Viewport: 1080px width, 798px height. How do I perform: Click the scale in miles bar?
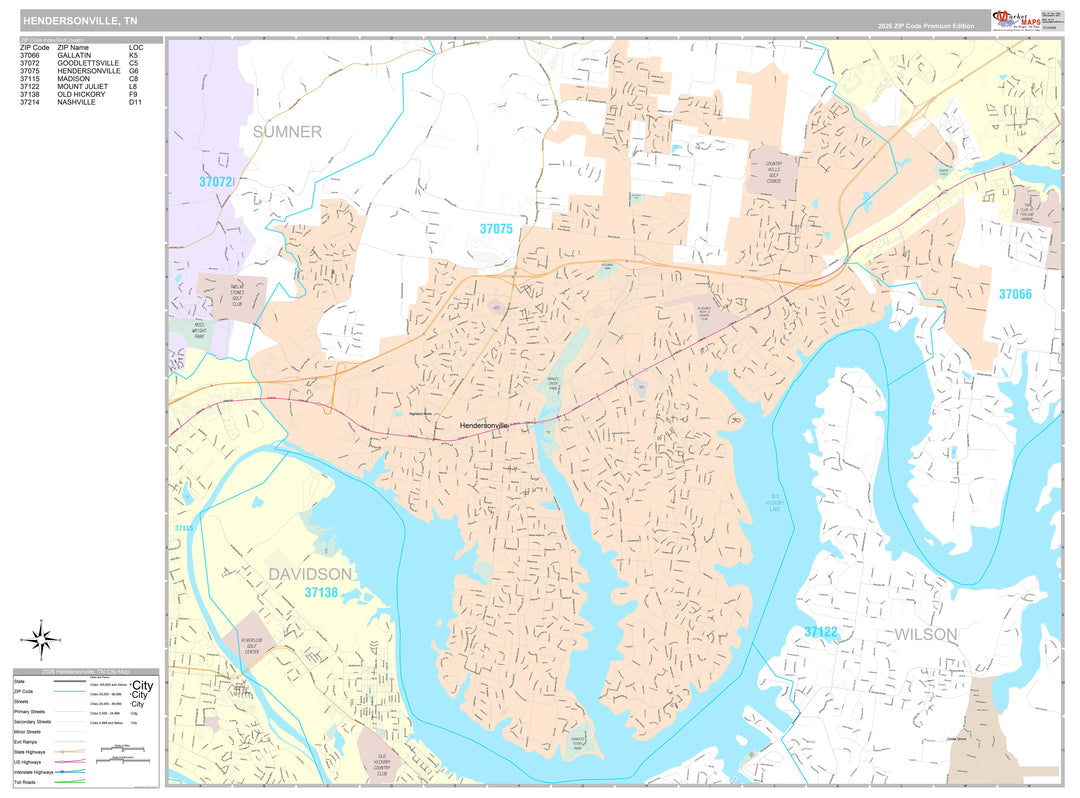[123, 748]
